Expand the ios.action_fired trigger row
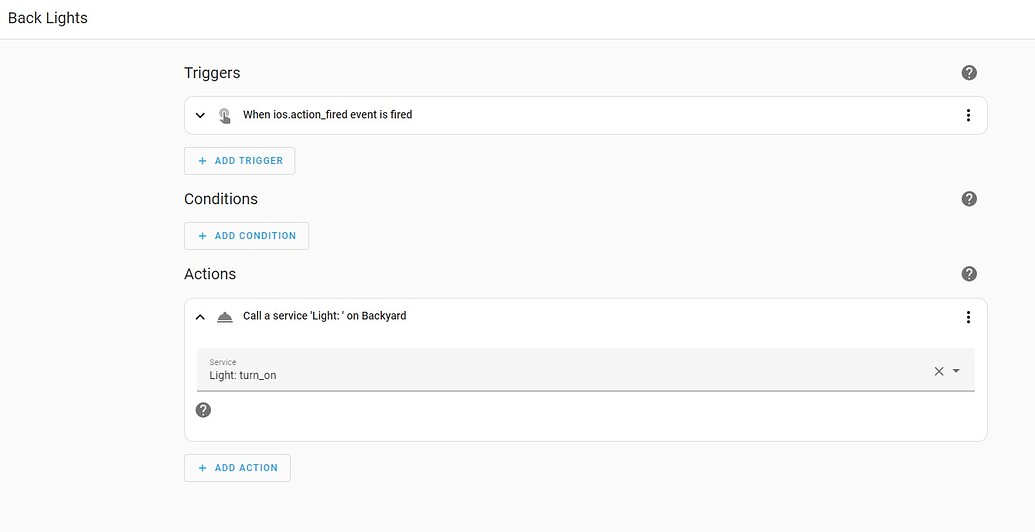This screenshot has height=532, width=1035. [200, 115]
